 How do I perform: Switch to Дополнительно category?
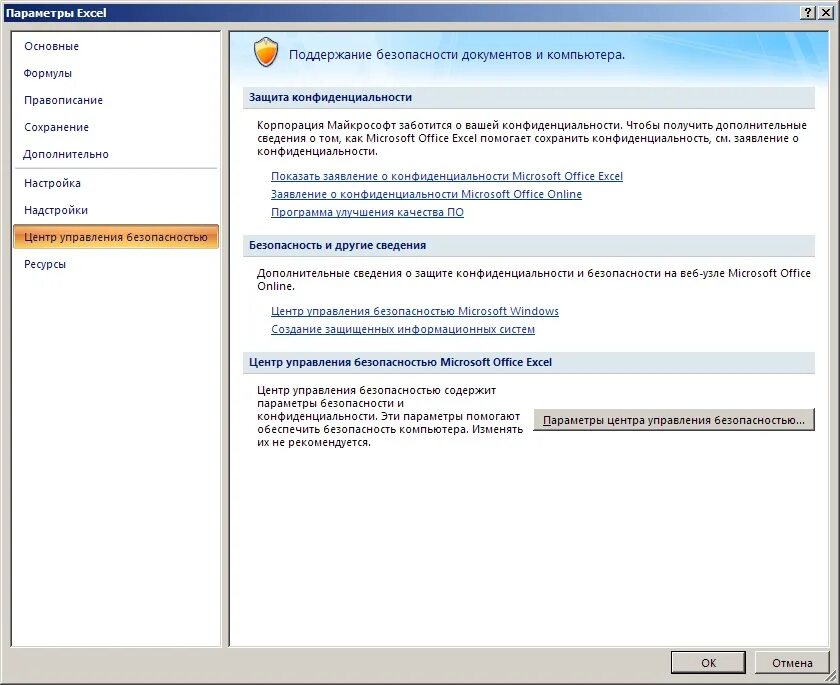coord(115,154)
